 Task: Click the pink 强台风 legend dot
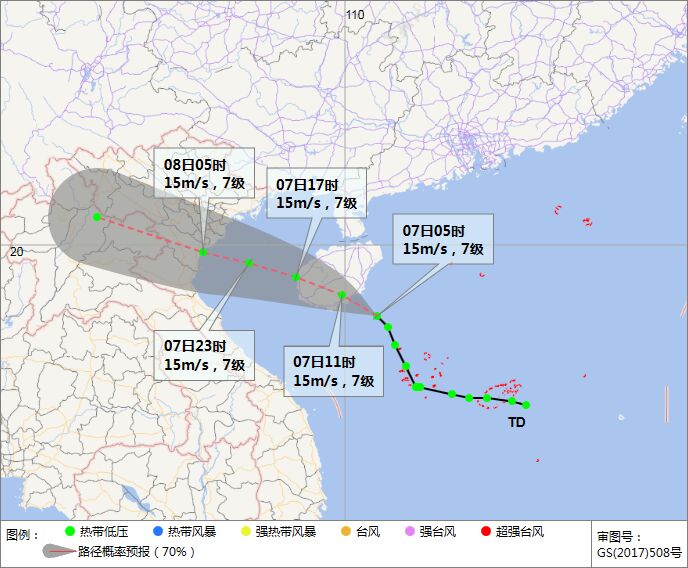pyautogui.click(x=409, y=532)
